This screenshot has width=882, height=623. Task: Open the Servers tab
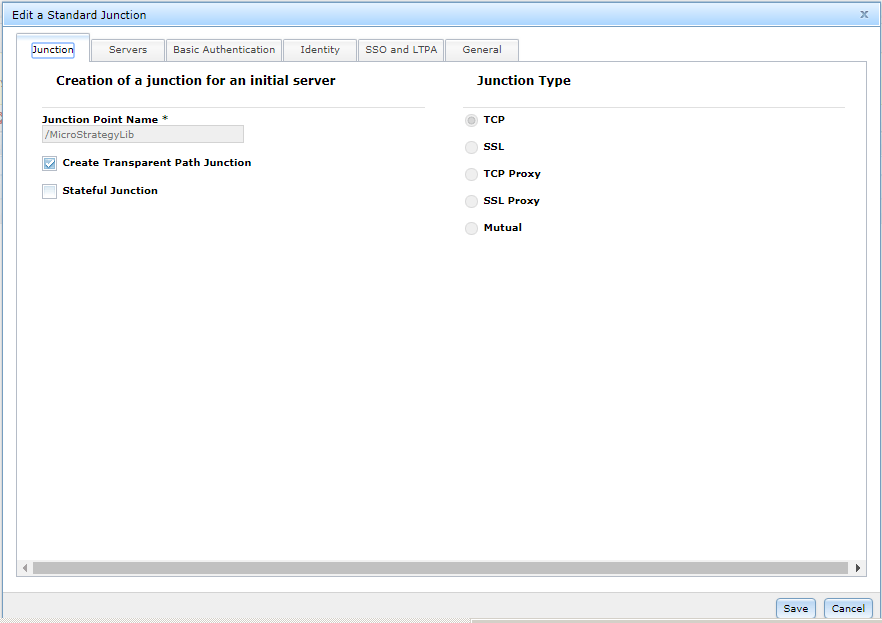click(x=128, y=50)
